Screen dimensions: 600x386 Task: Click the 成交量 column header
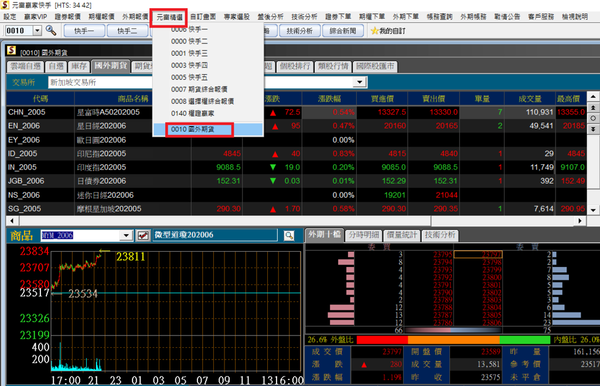point(530,99)
